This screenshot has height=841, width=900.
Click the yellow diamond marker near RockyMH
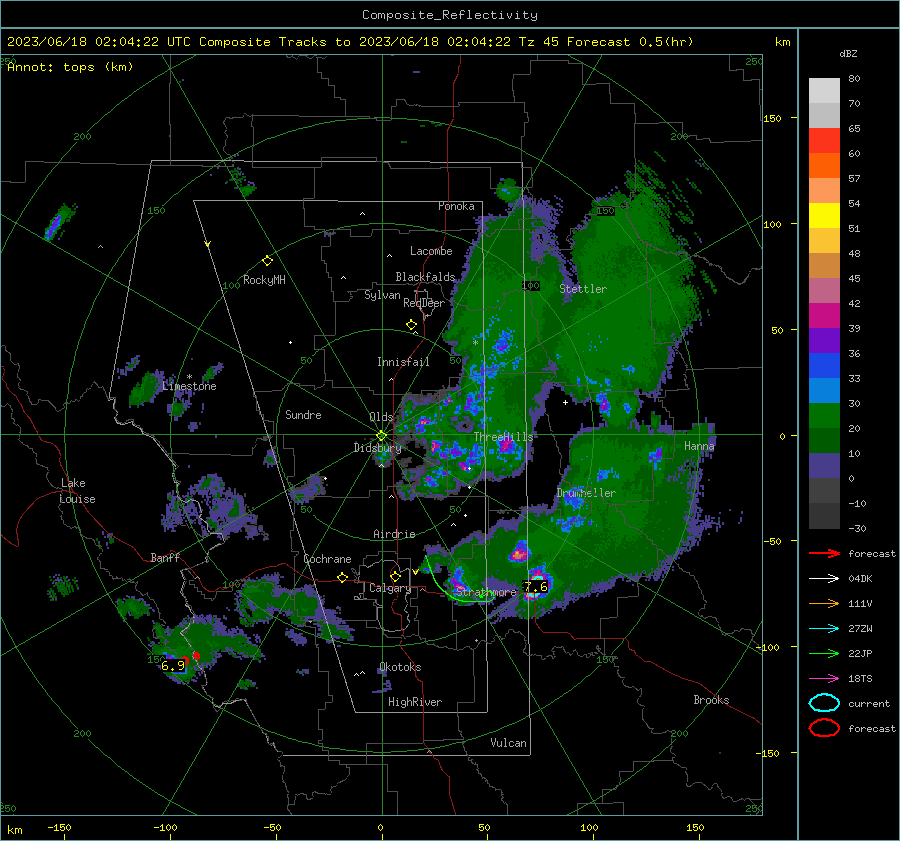coord(267,261)
